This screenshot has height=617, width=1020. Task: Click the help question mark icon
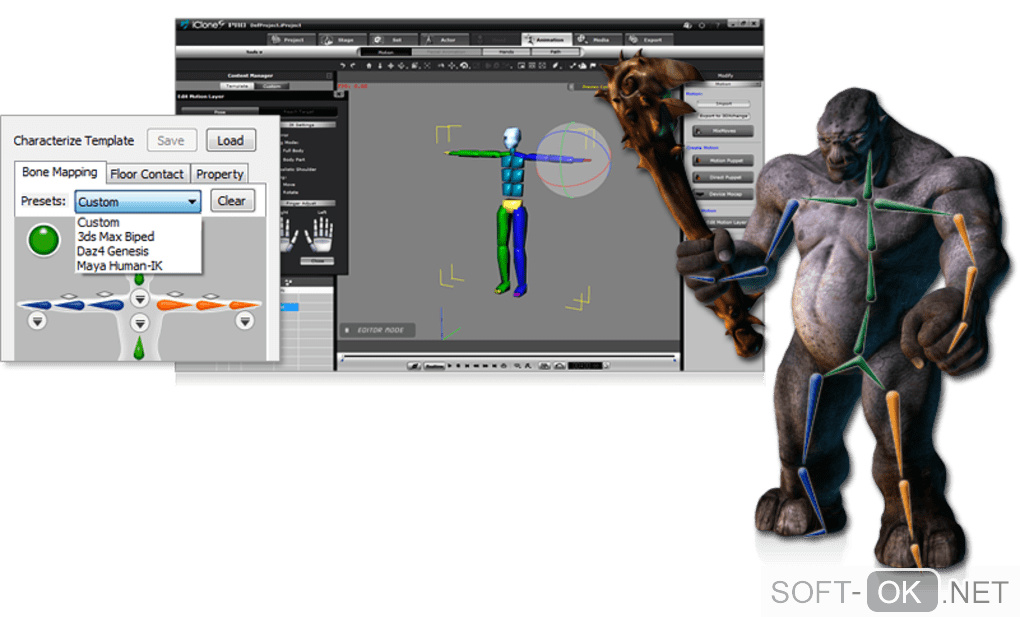pos(718,25)
